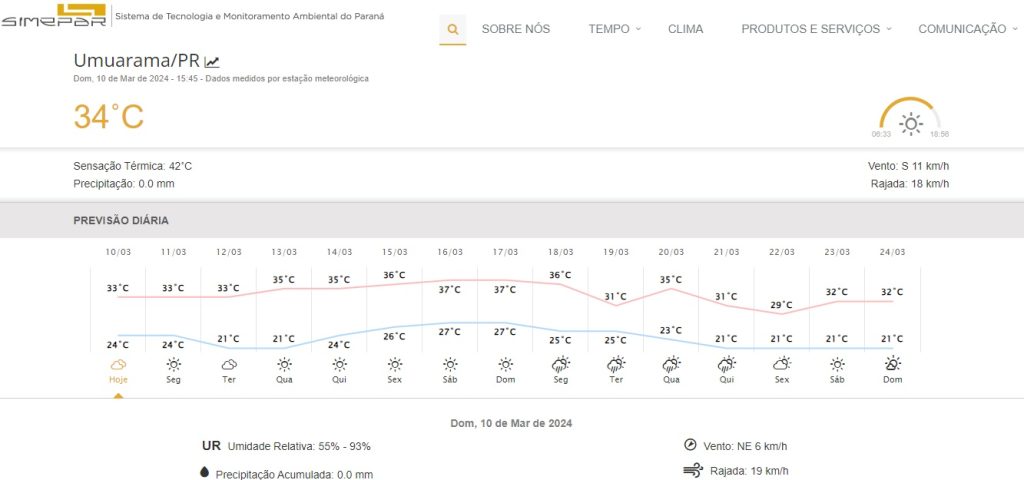Click the PREVISÃO DIÁRIA section header
Screen dimensions: 1024x480
coord(121,220)
